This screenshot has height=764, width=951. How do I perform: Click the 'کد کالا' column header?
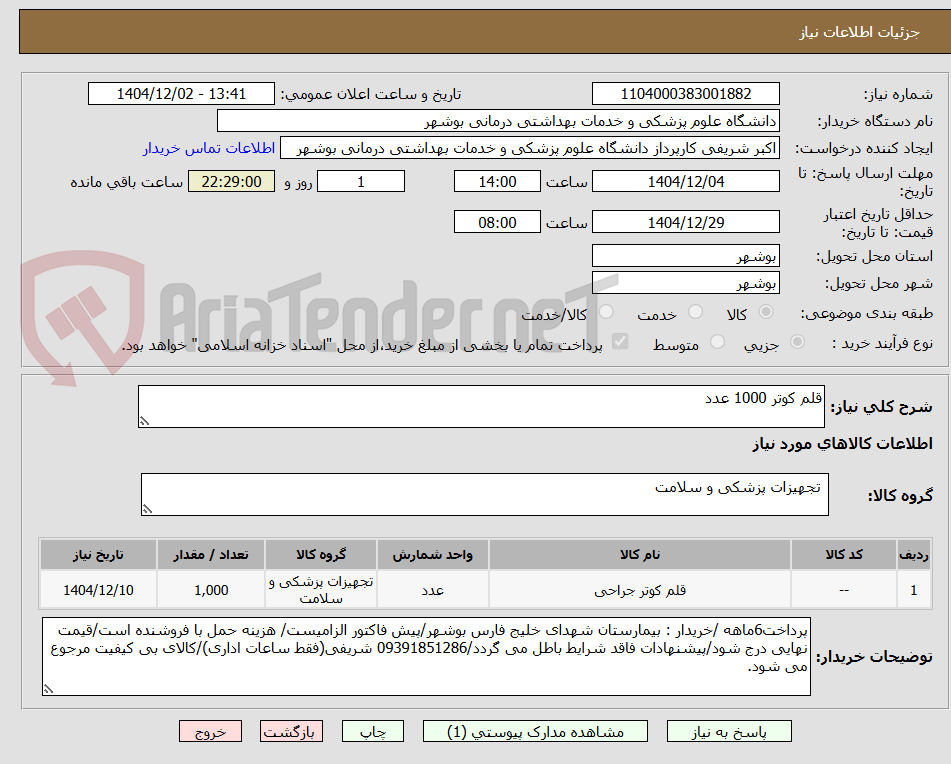[844, 555]
